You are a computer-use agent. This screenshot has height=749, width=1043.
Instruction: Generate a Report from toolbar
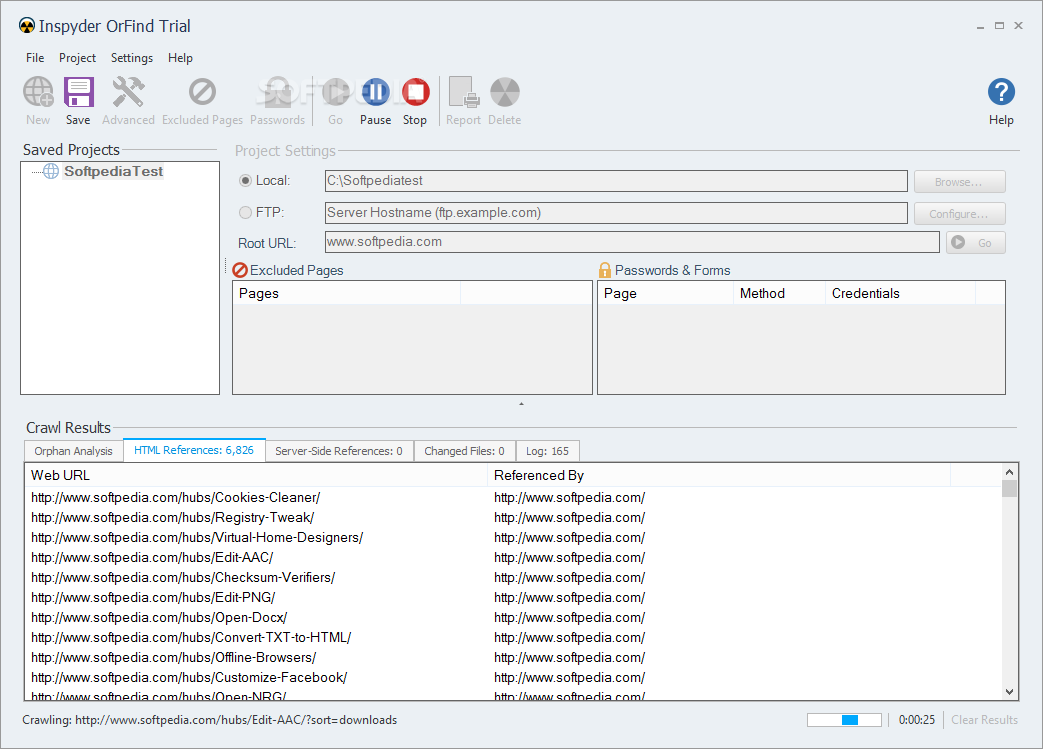click(x=464, y=92)
